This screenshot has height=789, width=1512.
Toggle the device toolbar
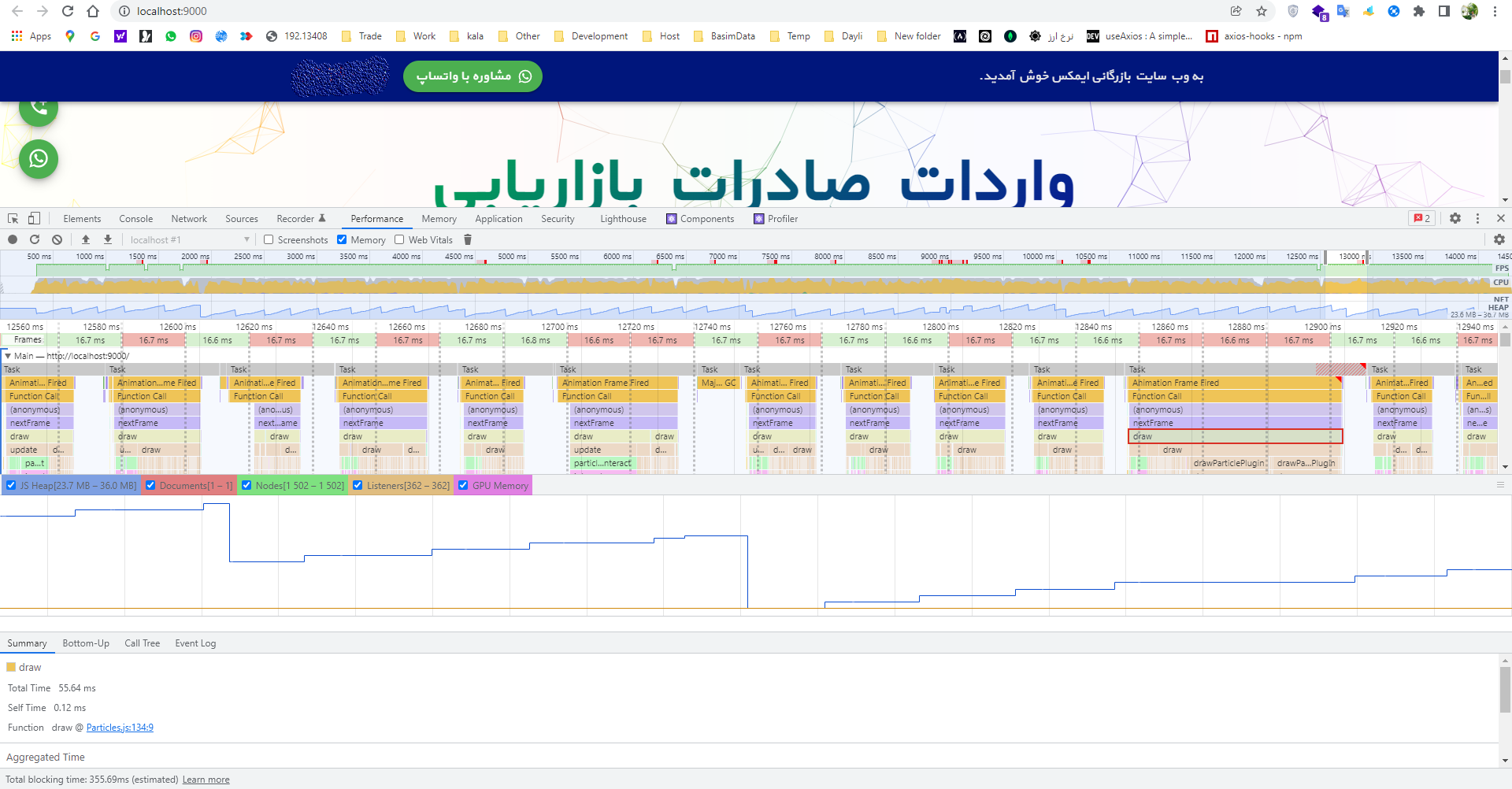[33, 218]
